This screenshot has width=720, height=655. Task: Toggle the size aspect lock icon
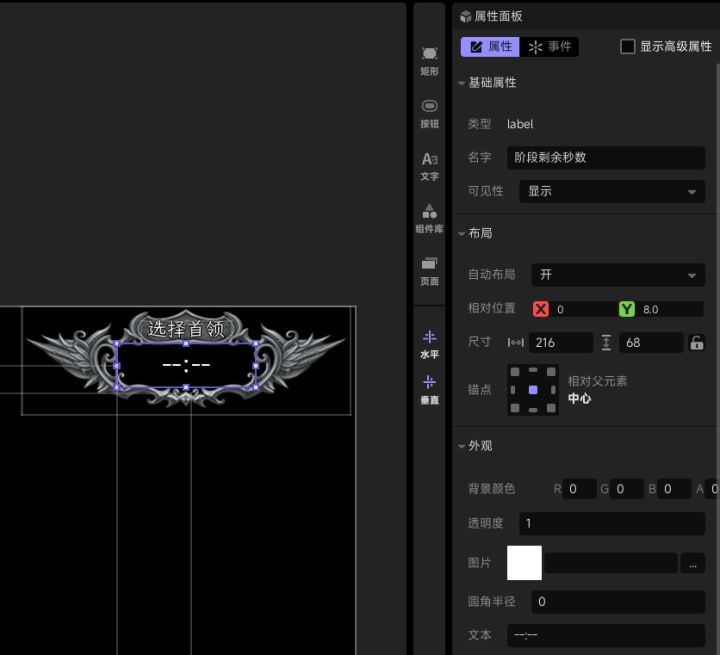click(697, 343)
